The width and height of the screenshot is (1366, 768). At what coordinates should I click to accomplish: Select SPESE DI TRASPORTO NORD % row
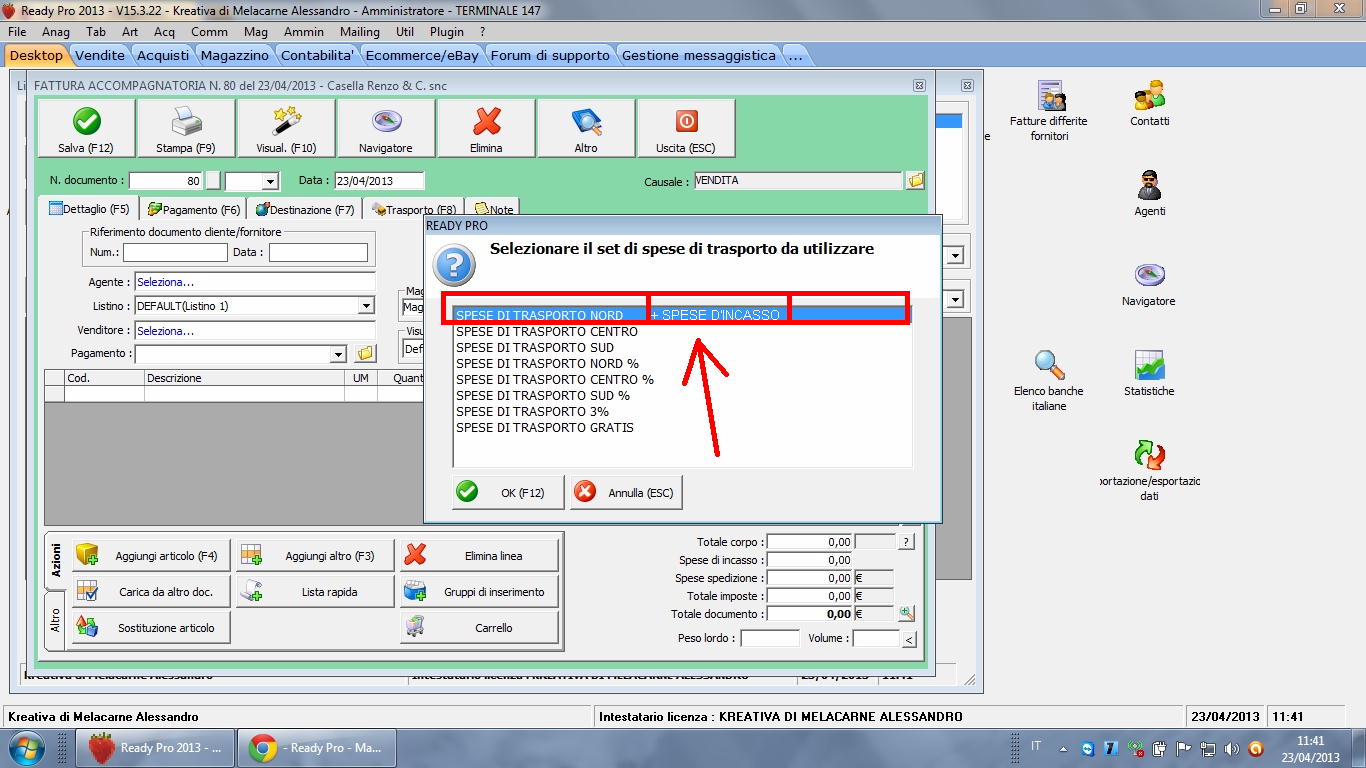tap(682, 363)
